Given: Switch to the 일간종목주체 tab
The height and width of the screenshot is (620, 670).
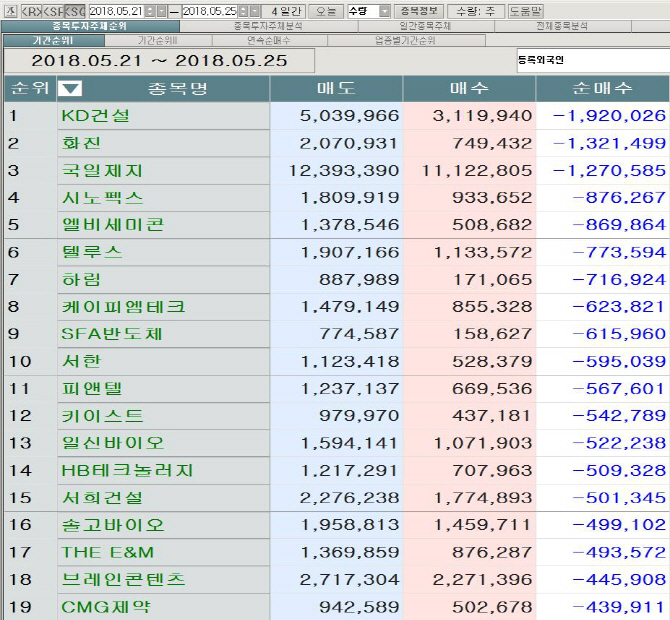Looking at the screenshot, I should (426, 26).
